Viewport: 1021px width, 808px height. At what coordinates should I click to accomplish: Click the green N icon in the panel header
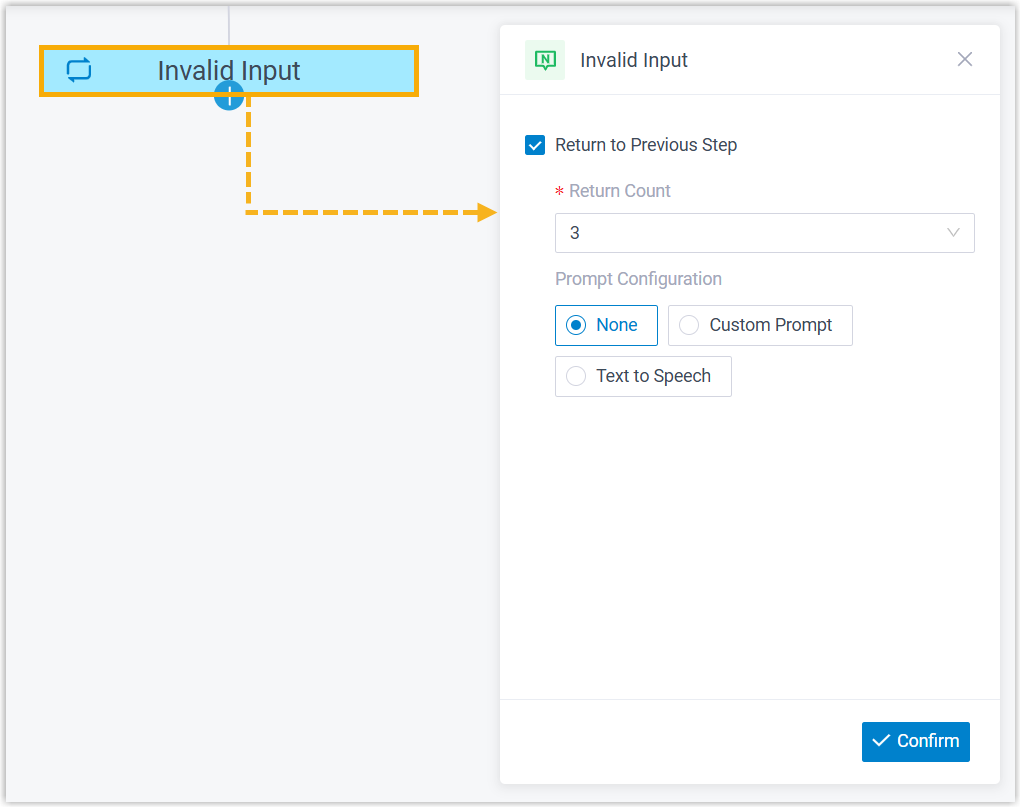pos(545,60)
